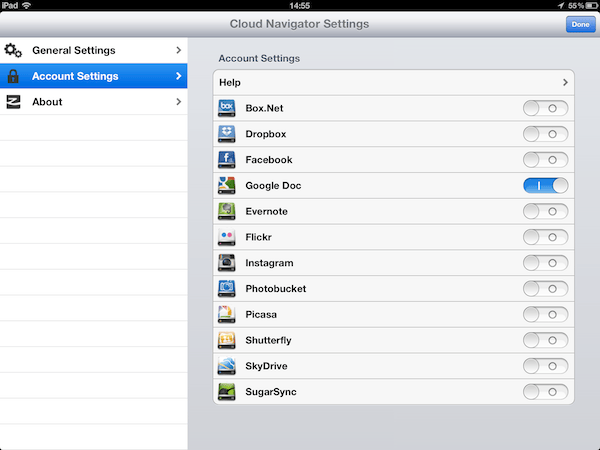The height and width of the screenshot is (450, 600).
Task: Click the Instagram camera icon
Action: tap(226, 263)
